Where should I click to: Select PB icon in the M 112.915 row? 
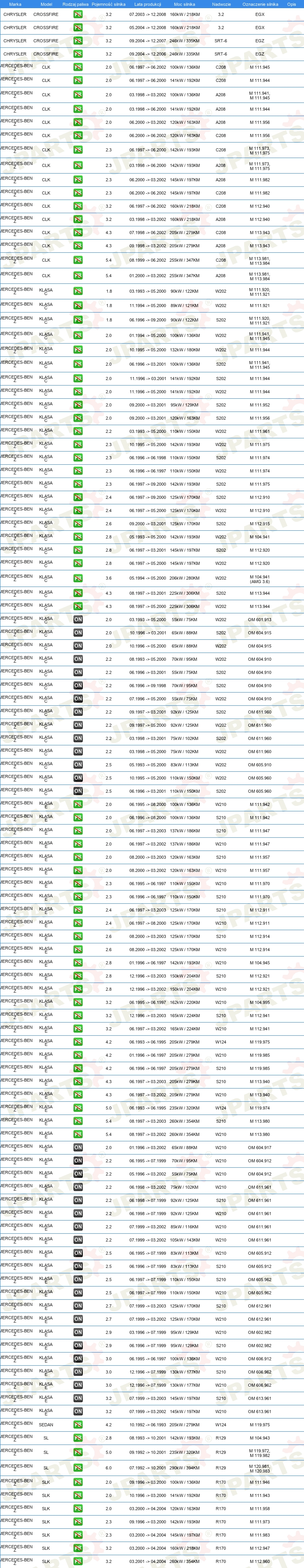78,524
